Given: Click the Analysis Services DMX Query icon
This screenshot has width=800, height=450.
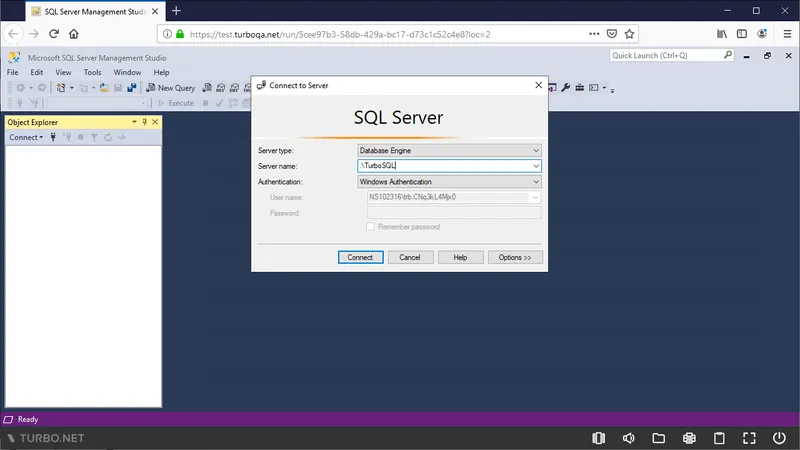Looking at the screenshot, I should pos(234,88).
